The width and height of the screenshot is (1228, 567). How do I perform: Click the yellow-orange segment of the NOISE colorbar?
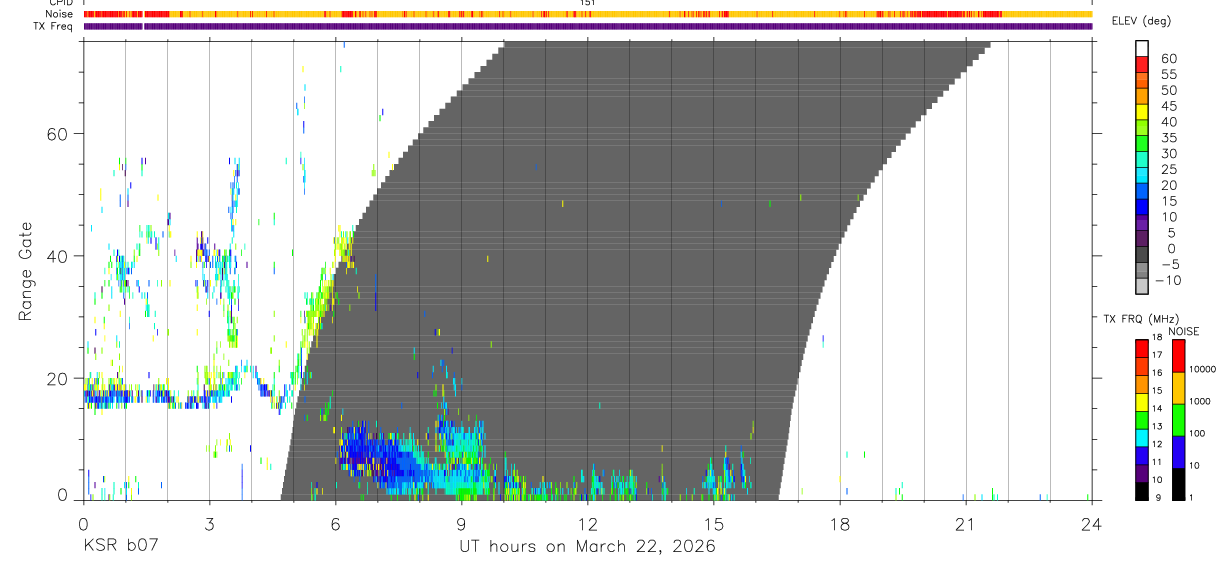pos(1178,388)
